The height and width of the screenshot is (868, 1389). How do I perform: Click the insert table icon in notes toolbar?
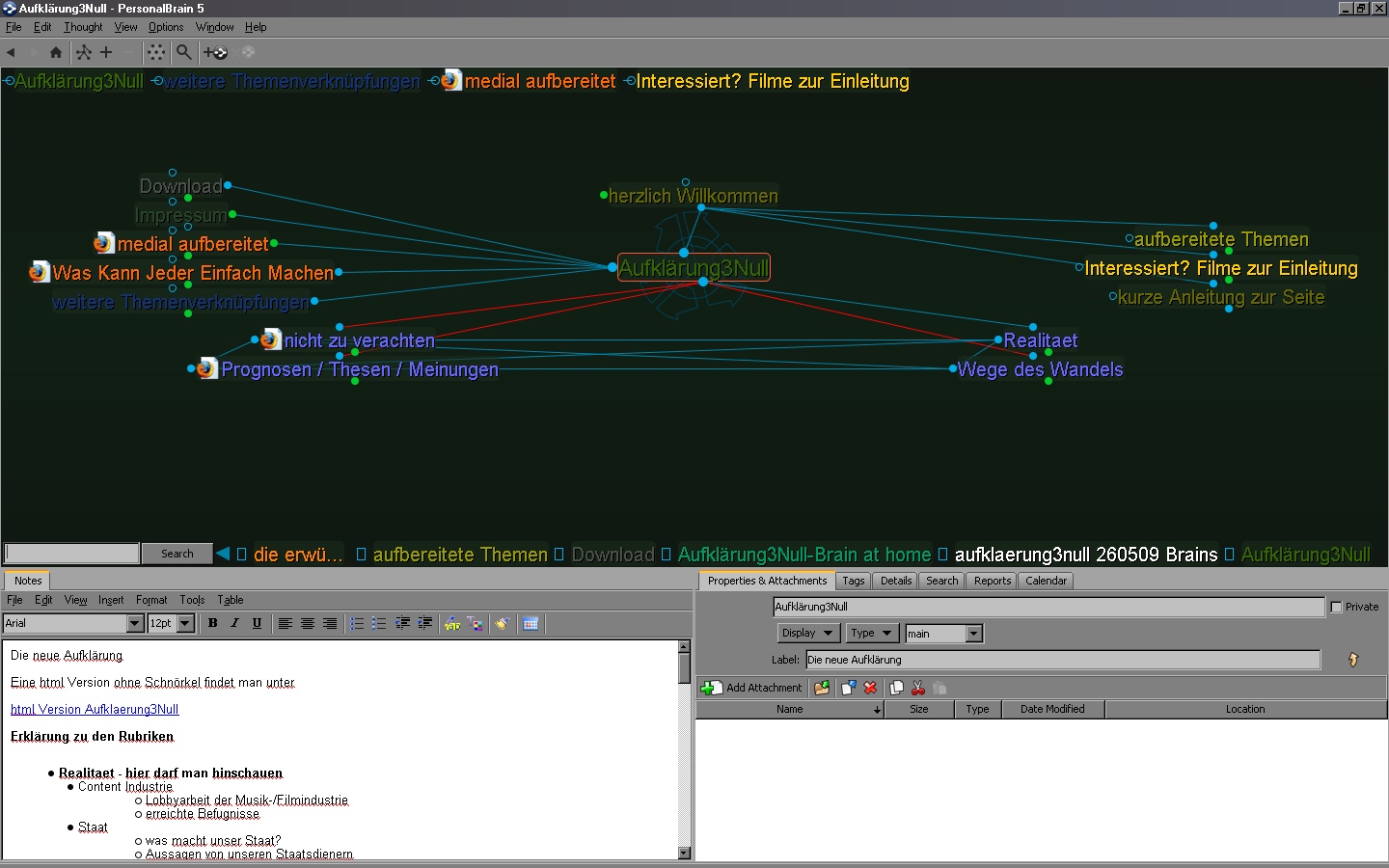(x=531, y=624)
